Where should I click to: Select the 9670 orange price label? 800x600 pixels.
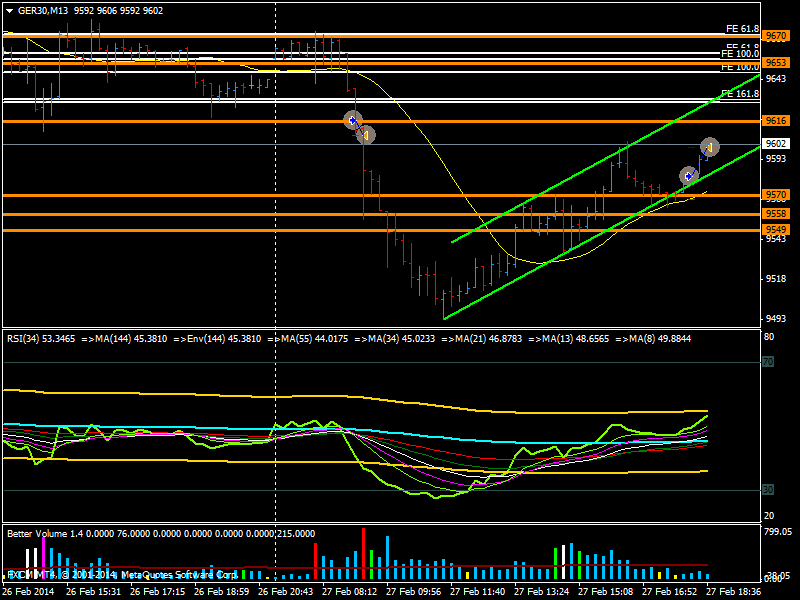click(776, 36)
